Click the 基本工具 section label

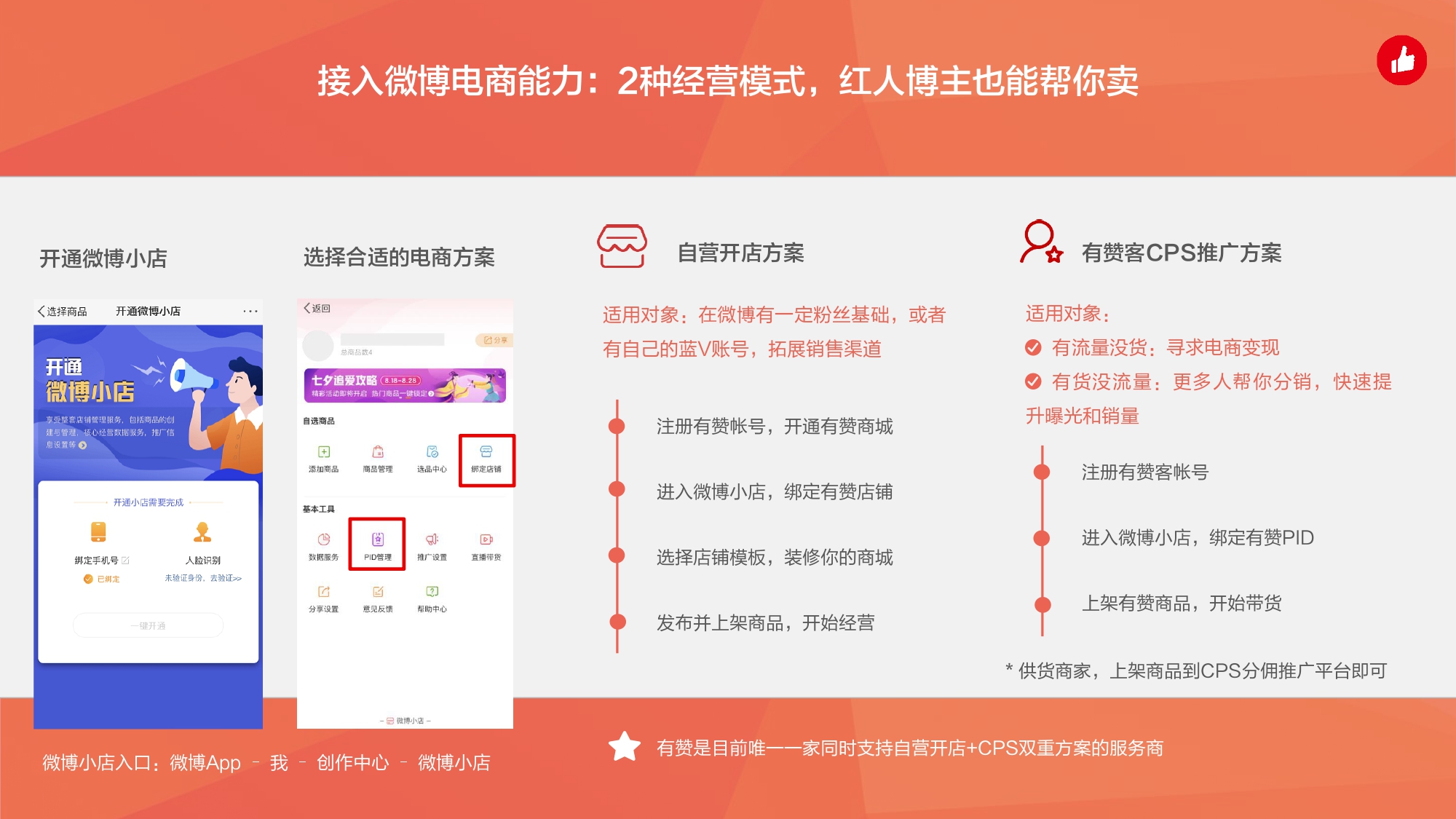319,509
